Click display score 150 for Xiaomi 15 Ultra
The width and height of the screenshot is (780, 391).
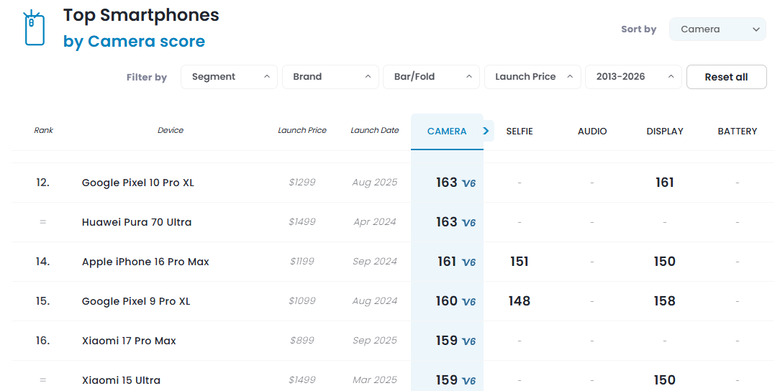(x=665, y=380)
